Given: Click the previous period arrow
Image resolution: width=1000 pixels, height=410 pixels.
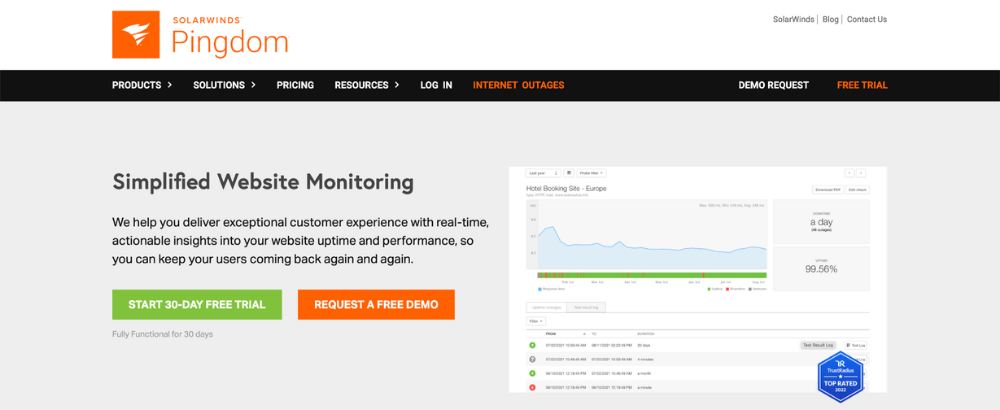Looking at the screenshot, I should pos(849,173).
